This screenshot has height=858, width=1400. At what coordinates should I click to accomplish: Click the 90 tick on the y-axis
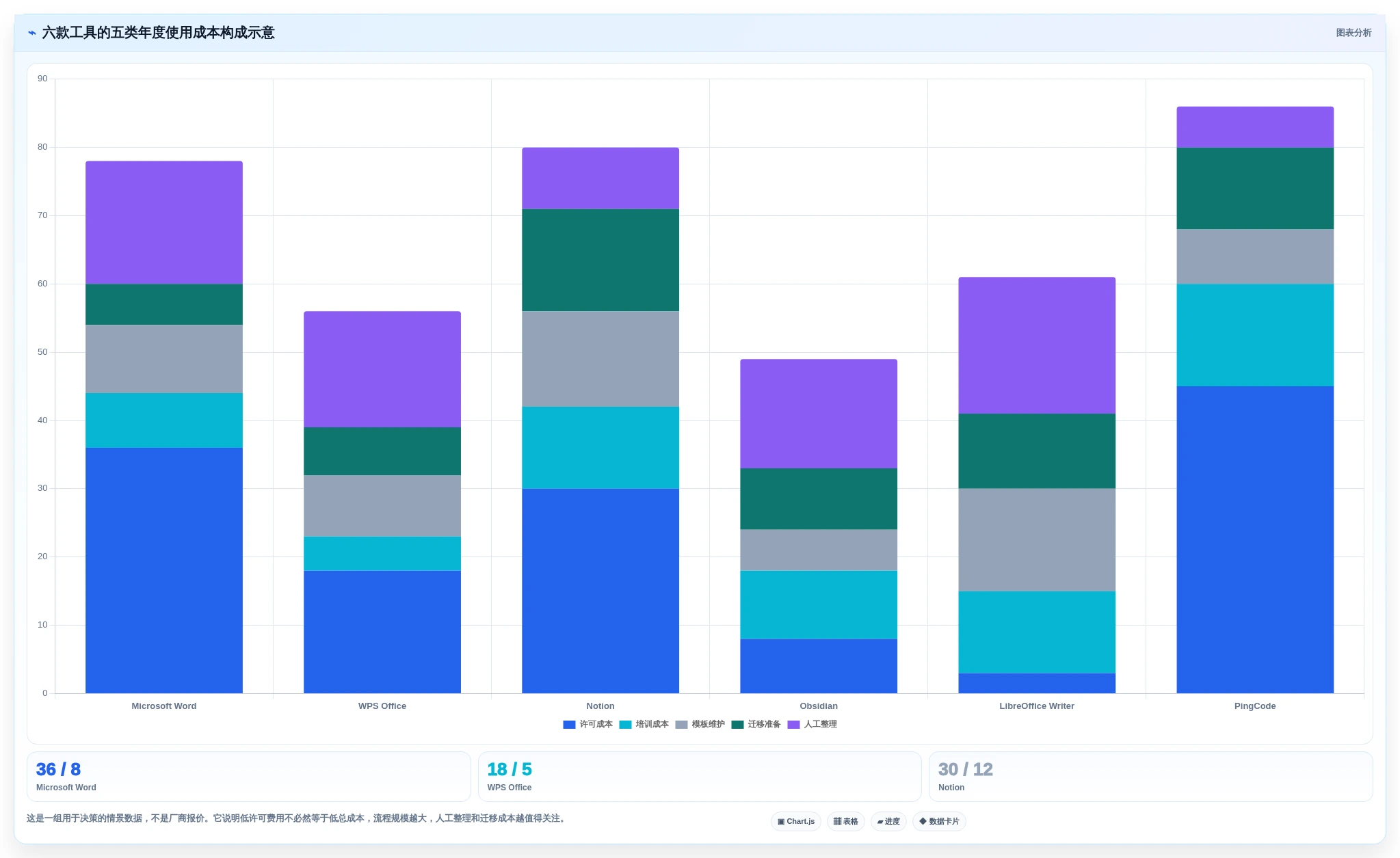coord(43,79)
